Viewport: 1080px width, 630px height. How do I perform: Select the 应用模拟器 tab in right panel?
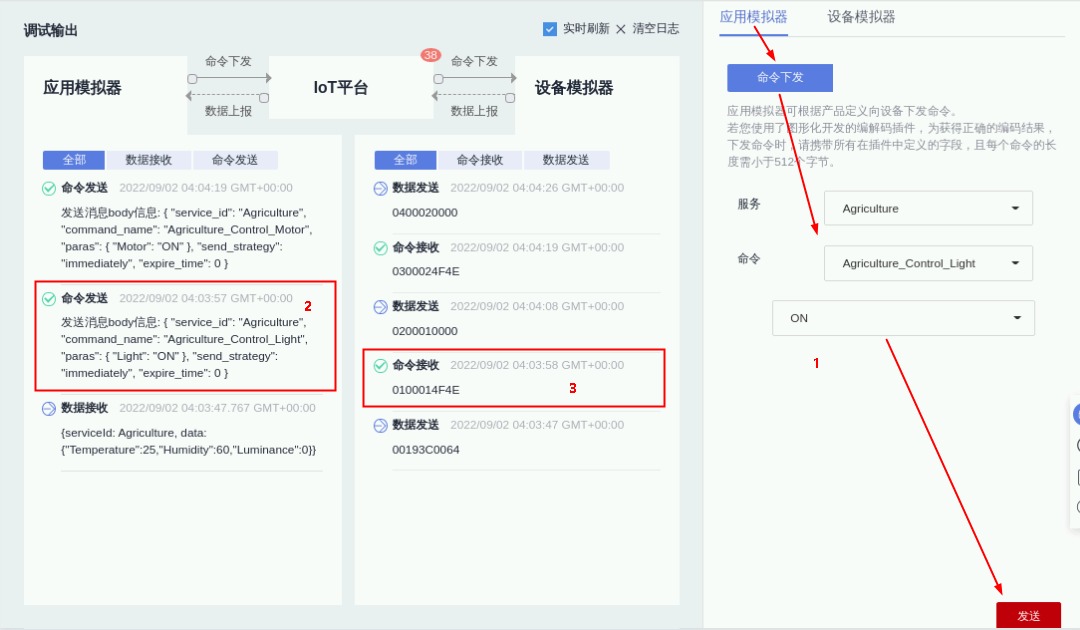tap(753, 17)
